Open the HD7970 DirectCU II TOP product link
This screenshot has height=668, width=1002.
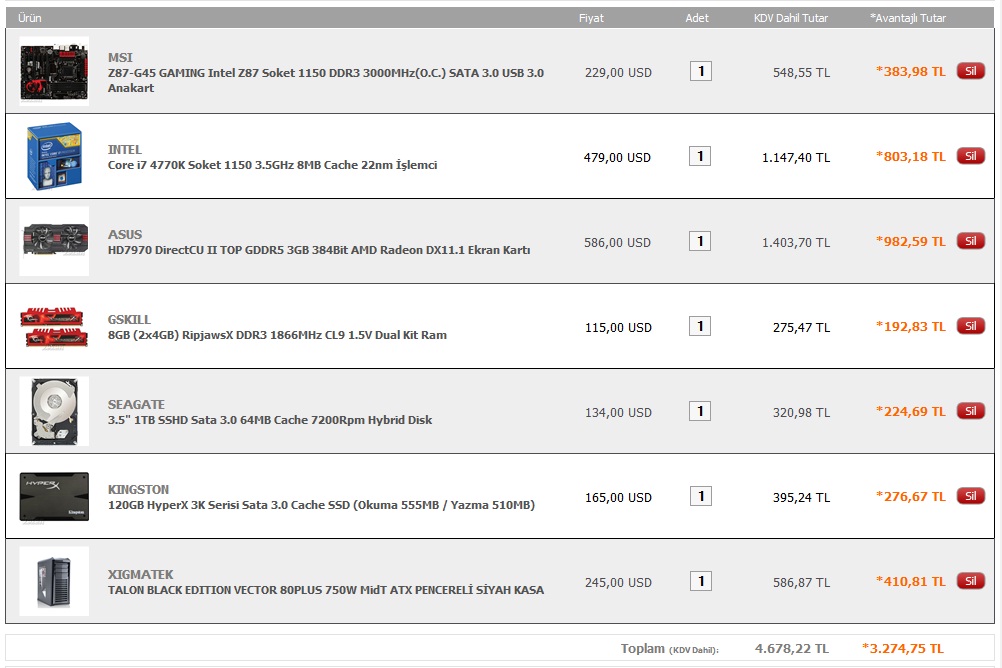[x=319, y=250]
